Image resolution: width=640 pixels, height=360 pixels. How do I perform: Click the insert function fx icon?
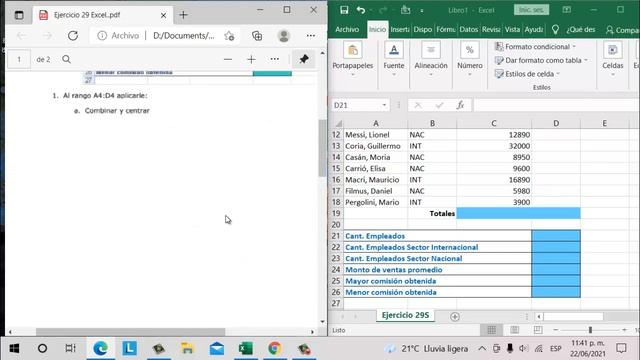click(x=460, y=105)
